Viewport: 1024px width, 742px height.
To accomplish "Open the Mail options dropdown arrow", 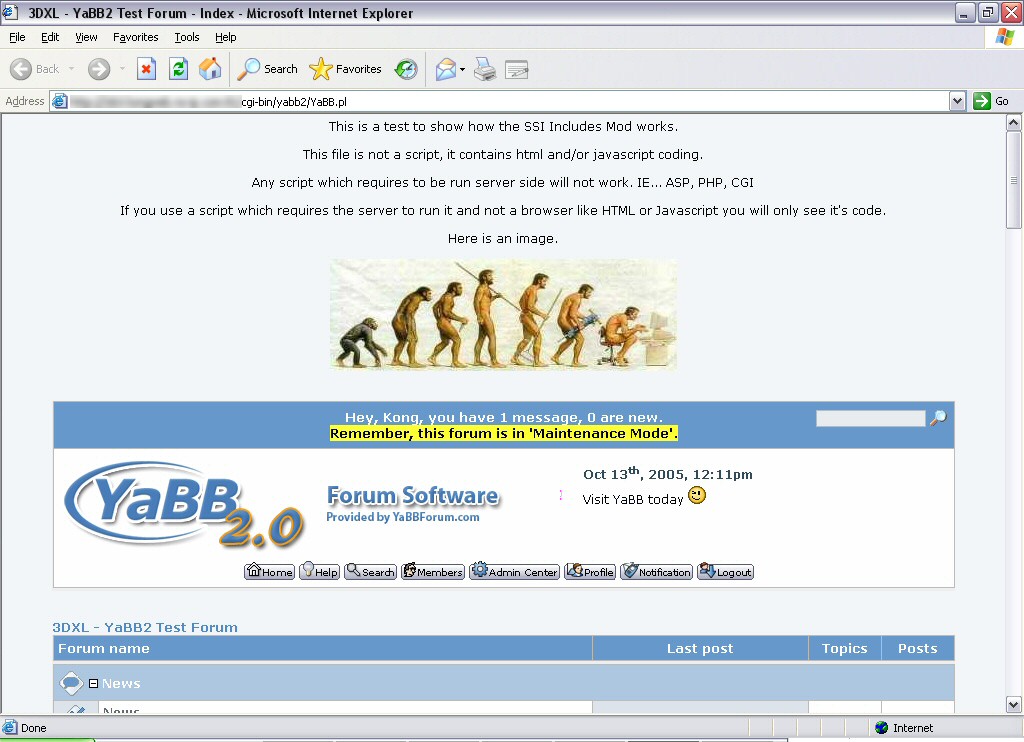I will 462,69.
